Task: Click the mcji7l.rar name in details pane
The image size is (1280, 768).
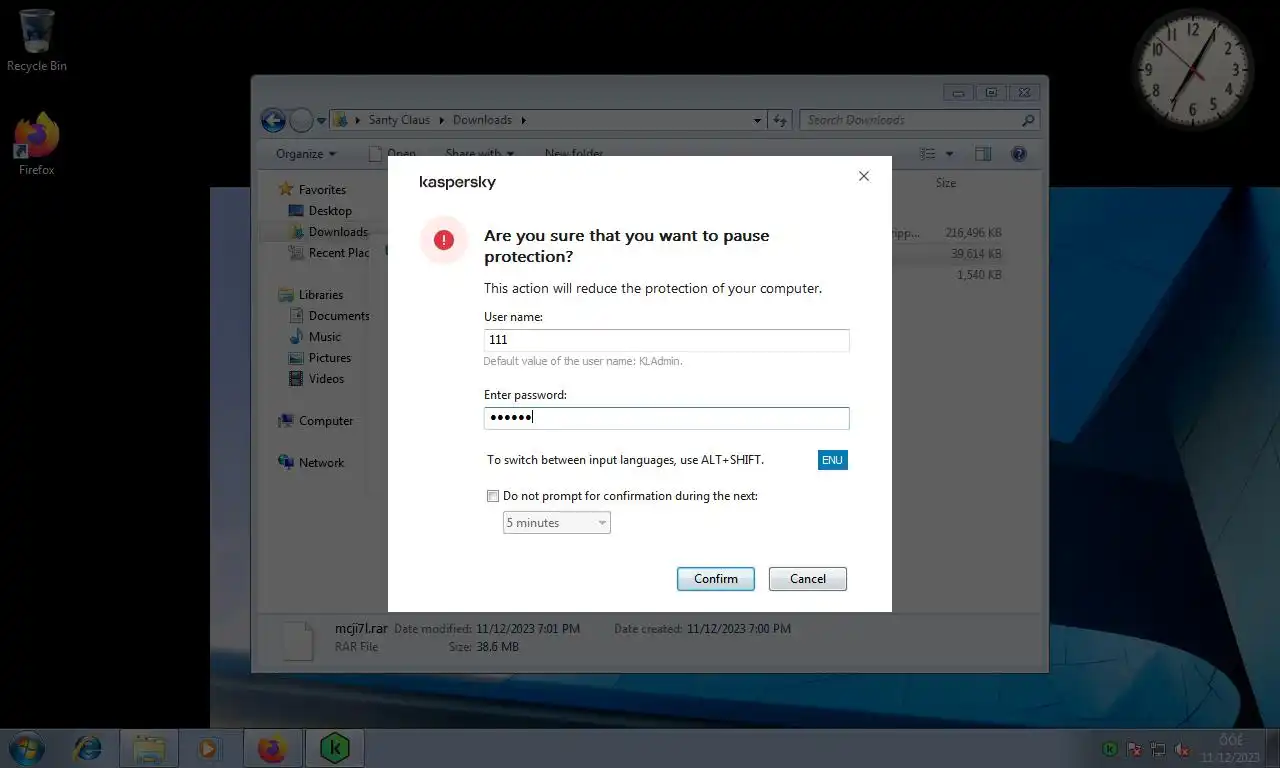Action: click(361, 629)
